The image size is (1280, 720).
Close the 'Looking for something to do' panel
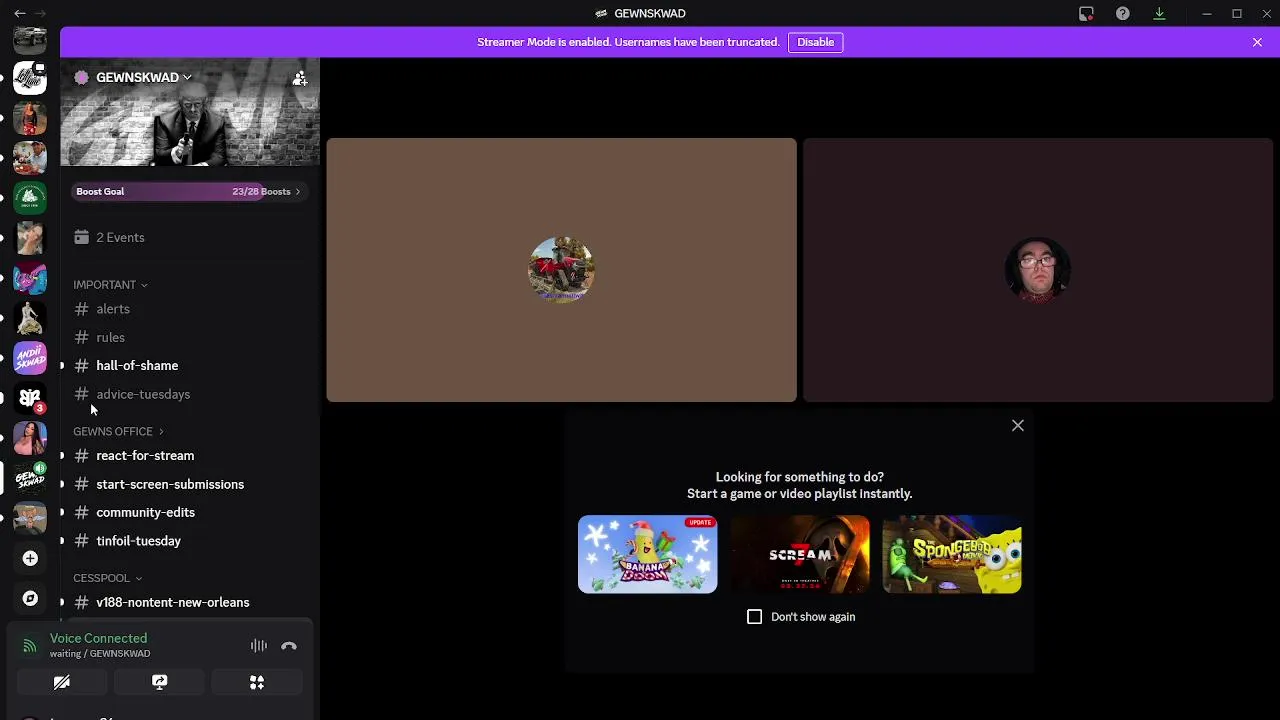click(1018, 426)
